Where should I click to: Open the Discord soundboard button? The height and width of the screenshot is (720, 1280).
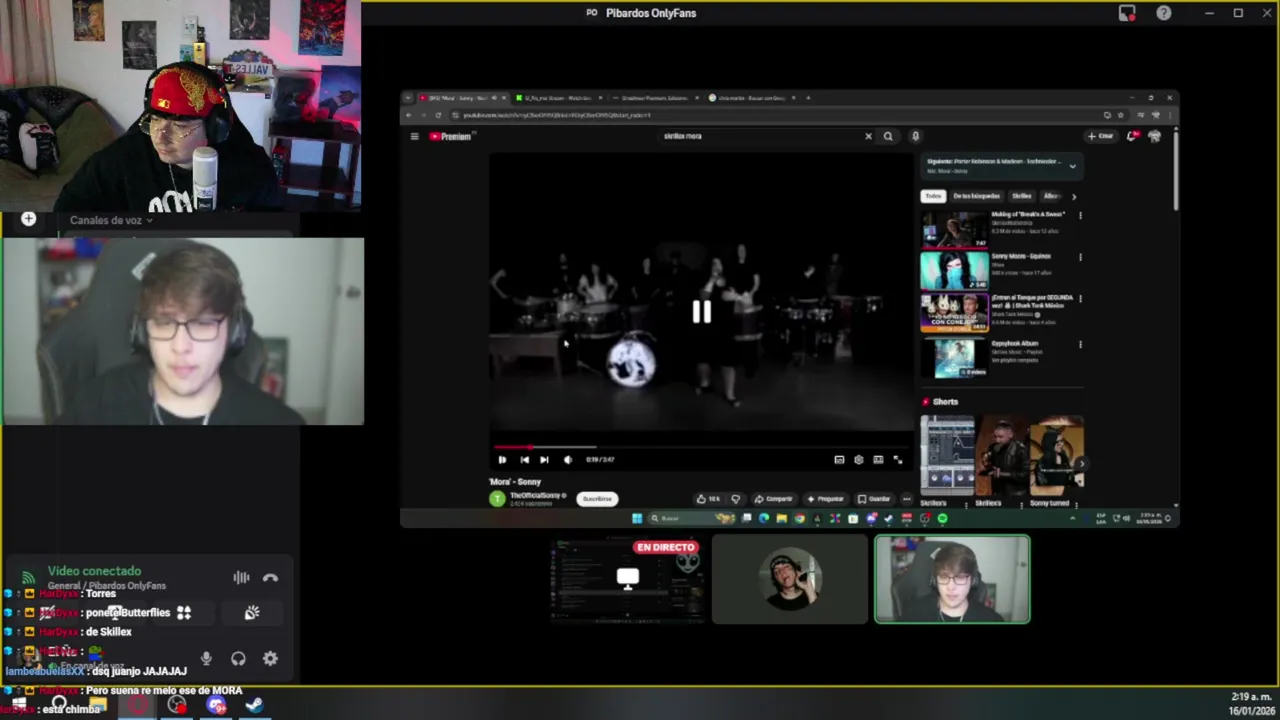pos(252,612)
